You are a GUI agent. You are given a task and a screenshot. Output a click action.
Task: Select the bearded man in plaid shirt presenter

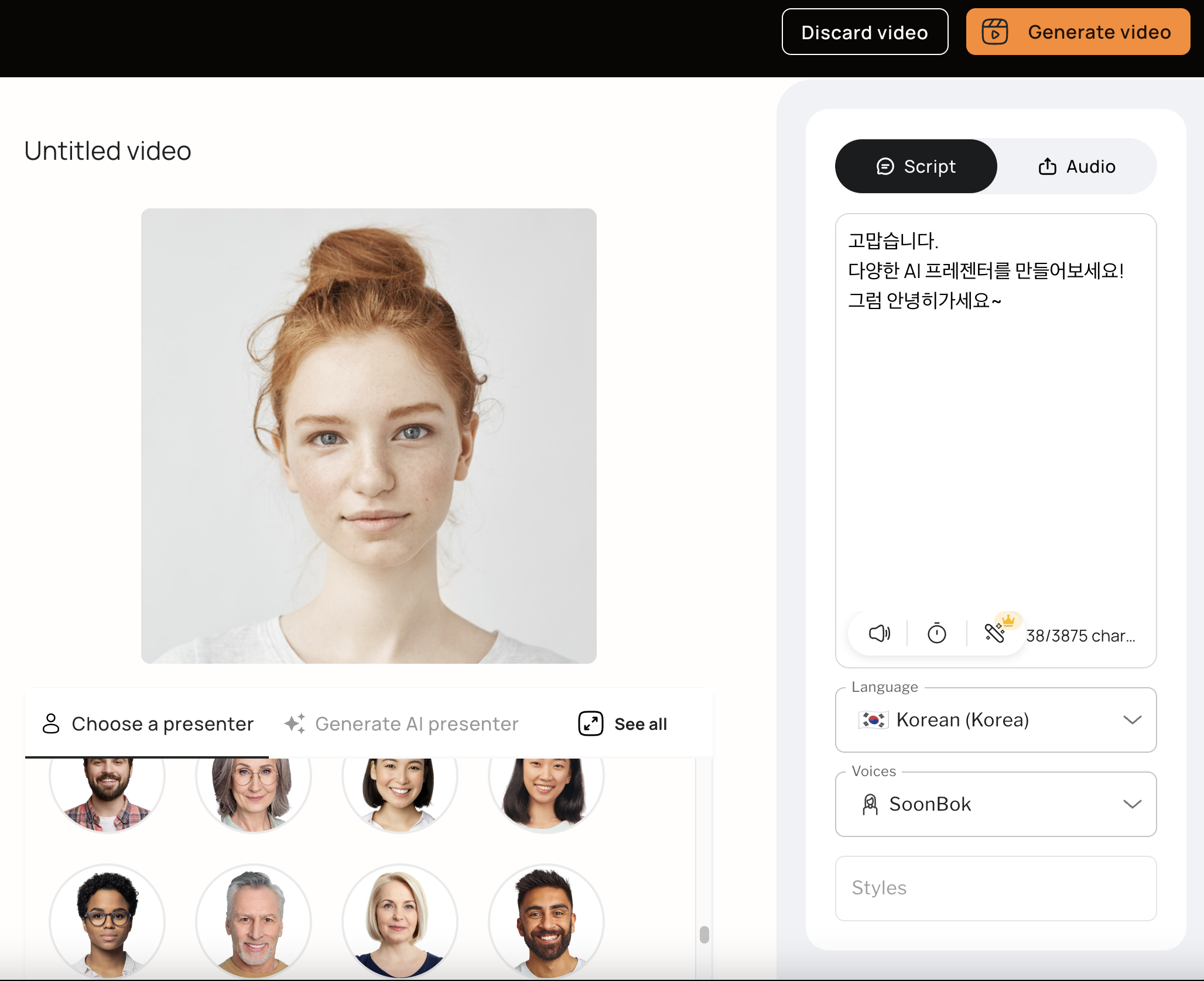[107, 790]
